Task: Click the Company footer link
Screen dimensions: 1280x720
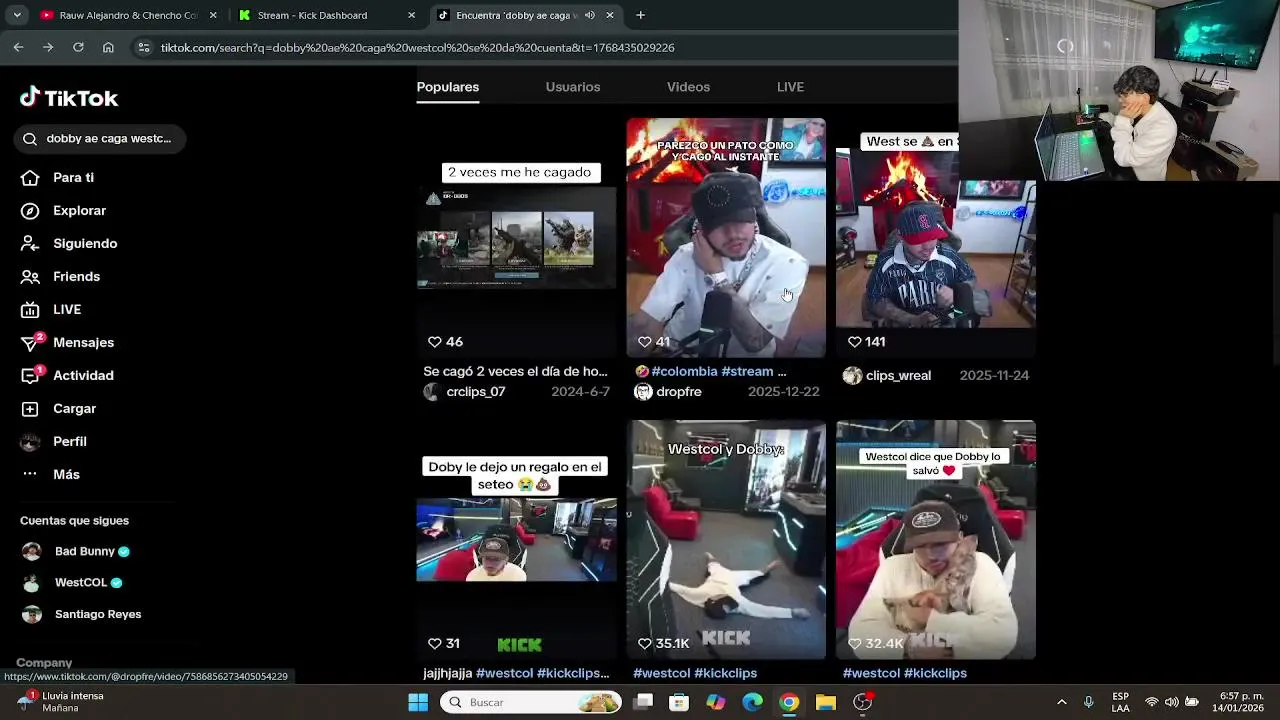Action: click(x=44, y=663)
